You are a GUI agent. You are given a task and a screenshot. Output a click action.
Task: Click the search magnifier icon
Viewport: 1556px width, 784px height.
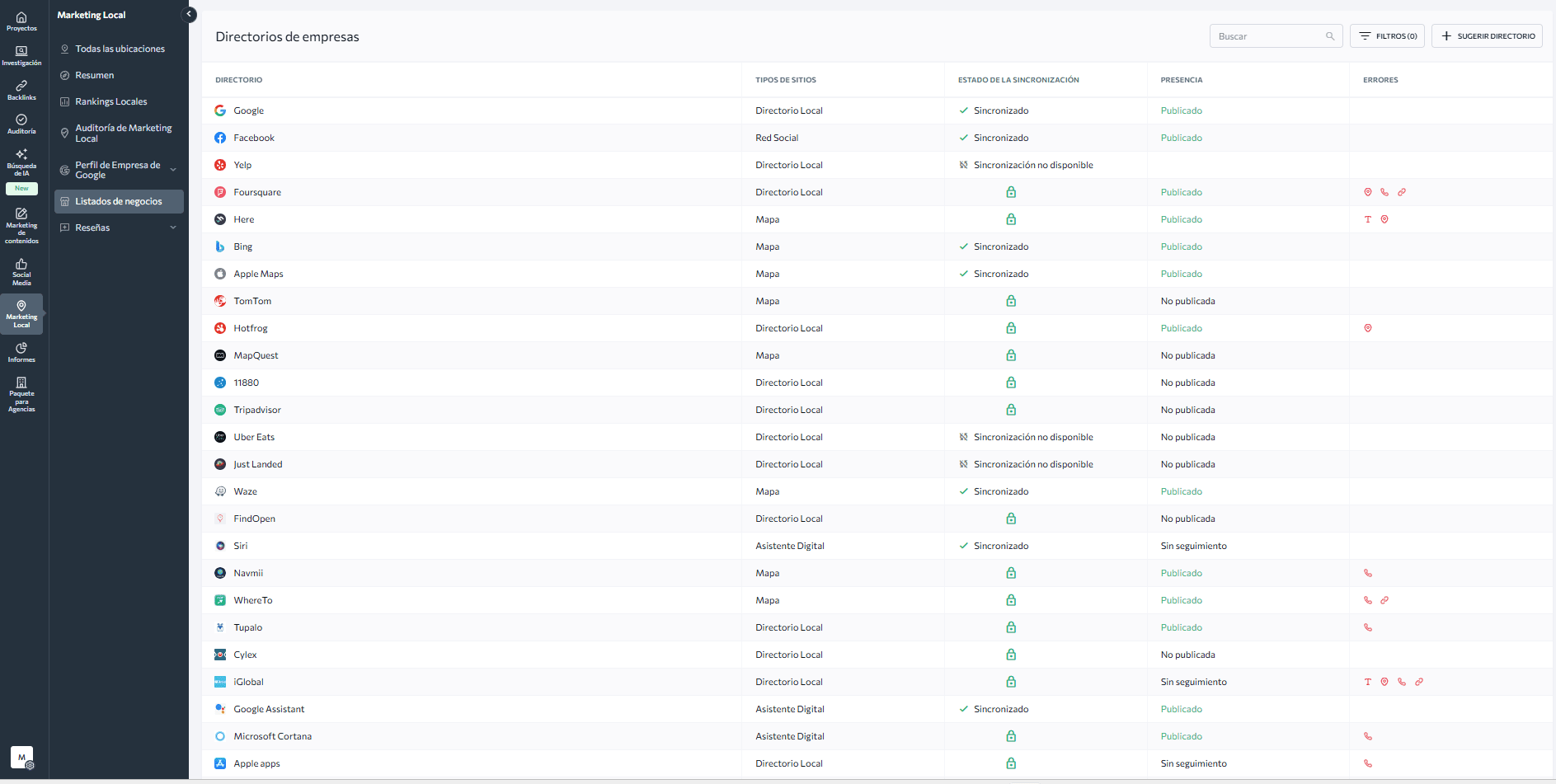1329,36
